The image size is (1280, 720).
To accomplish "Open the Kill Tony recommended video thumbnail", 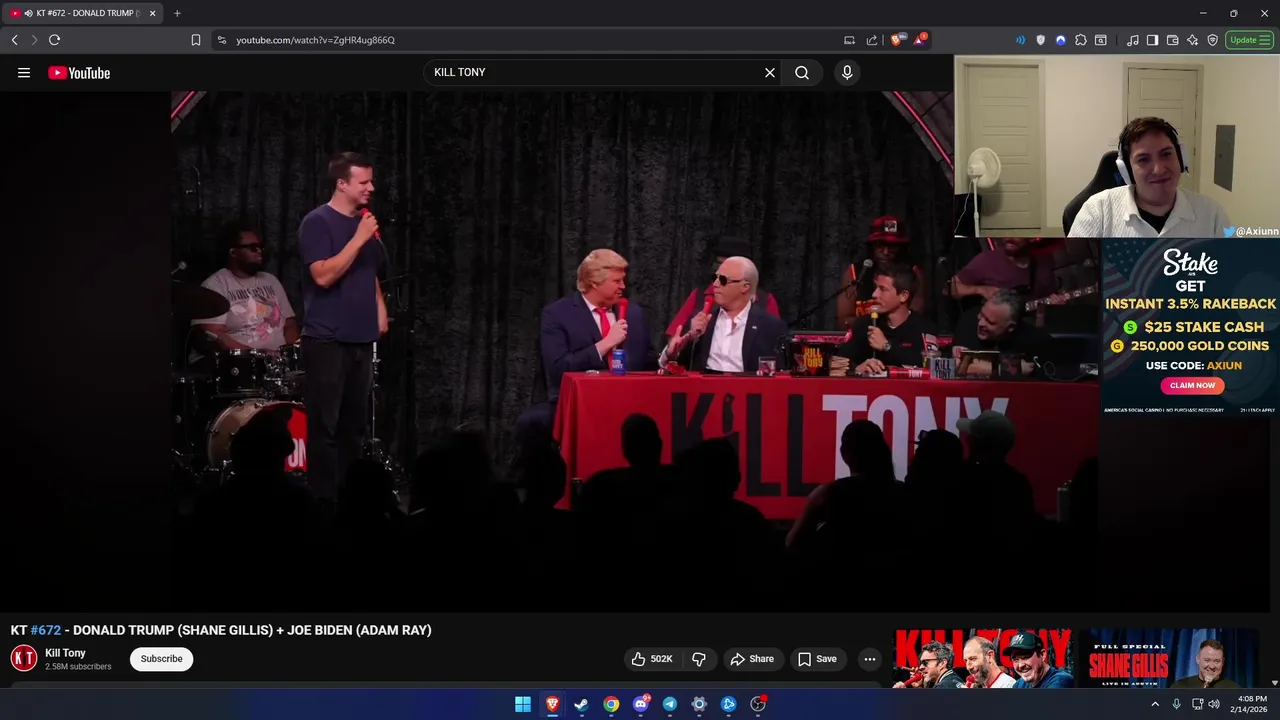I will (982, 658).
